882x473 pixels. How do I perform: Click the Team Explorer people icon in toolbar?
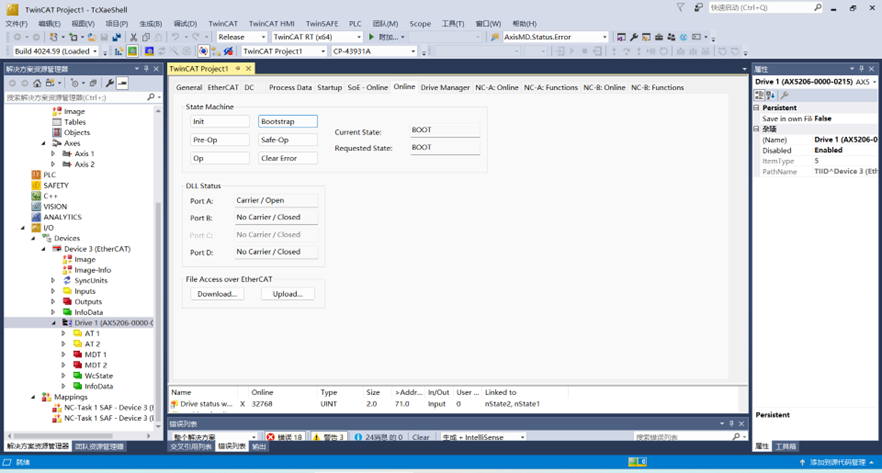(671, 37)
